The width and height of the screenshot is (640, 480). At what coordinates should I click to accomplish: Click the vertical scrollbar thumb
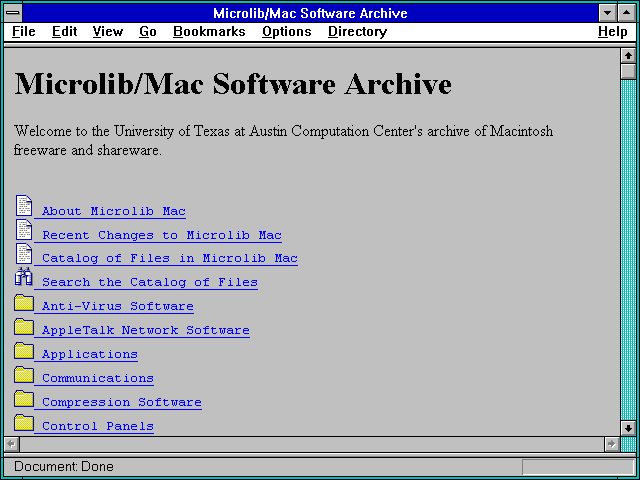click(628, 71)
